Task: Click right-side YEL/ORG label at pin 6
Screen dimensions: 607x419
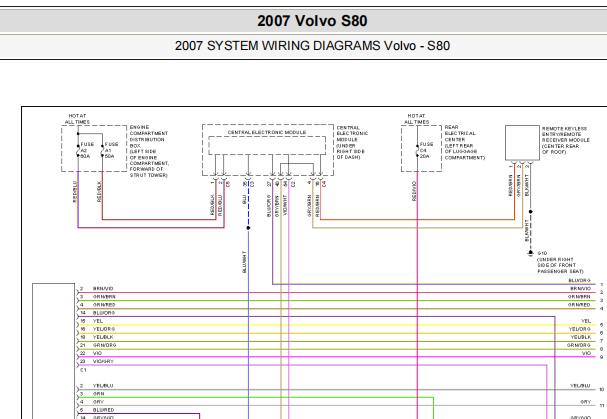Action: click(x=580, y=329)
